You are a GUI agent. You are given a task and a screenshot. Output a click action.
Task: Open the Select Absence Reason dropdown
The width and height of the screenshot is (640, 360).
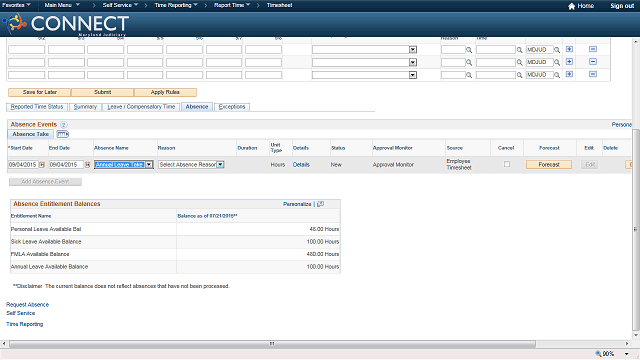(x=220, y=164)
